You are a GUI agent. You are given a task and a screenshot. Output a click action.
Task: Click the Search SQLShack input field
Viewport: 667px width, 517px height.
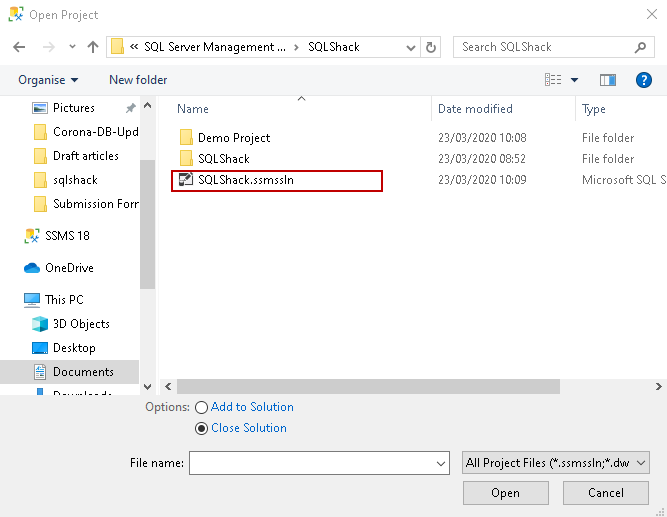coord(545,47)
